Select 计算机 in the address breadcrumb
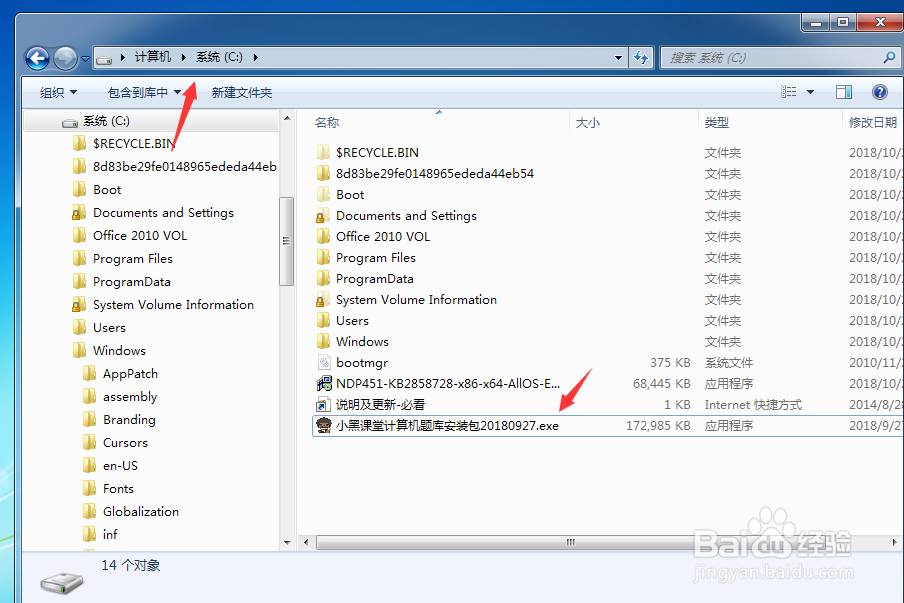Screen dimensions: 904x603 click(x=153, y=56)
